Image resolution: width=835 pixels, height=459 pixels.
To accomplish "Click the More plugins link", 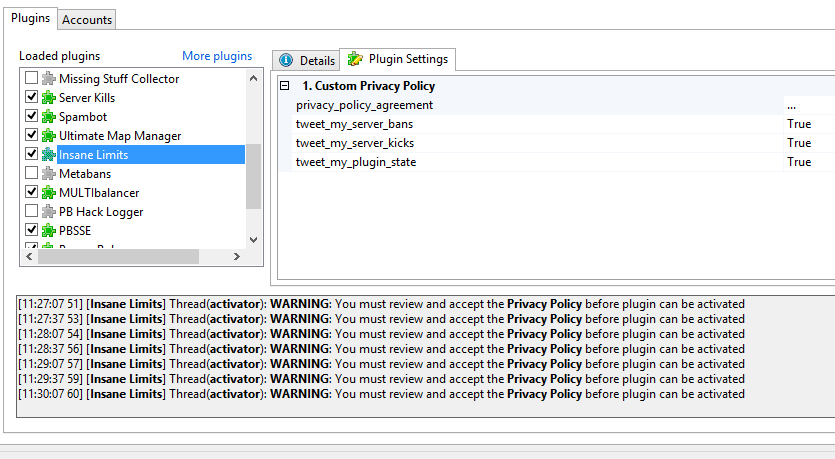I will (217, 56).
